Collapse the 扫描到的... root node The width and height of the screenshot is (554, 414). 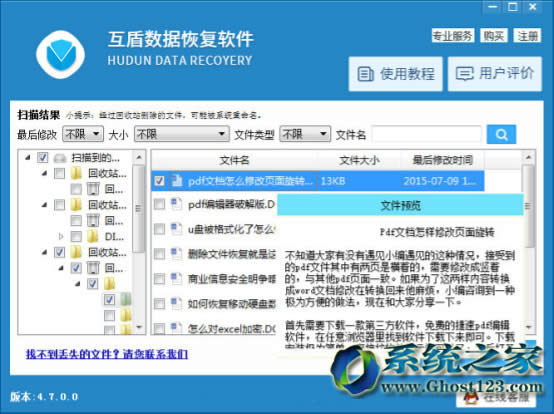click(x=28, y=158)
